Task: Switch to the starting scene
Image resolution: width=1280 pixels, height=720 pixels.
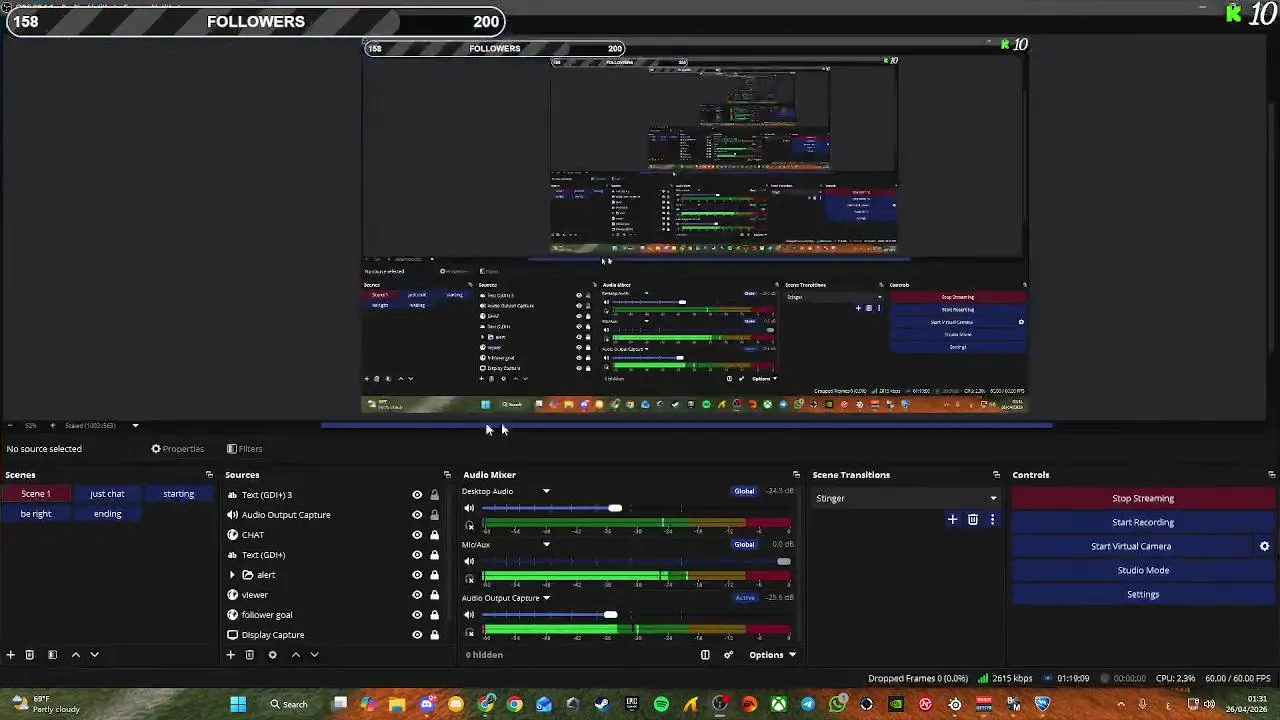Action: [x=179, y=494]
